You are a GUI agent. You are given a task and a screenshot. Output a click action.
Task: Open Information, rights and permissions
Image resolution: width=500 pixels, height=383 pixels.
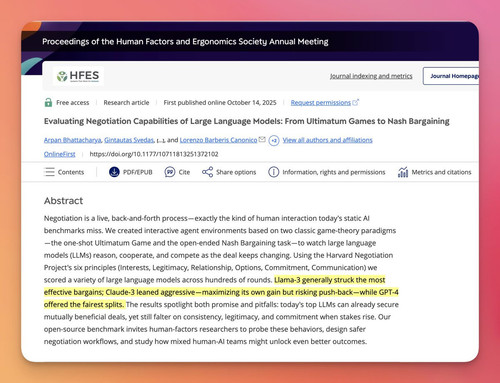[334, 172]
